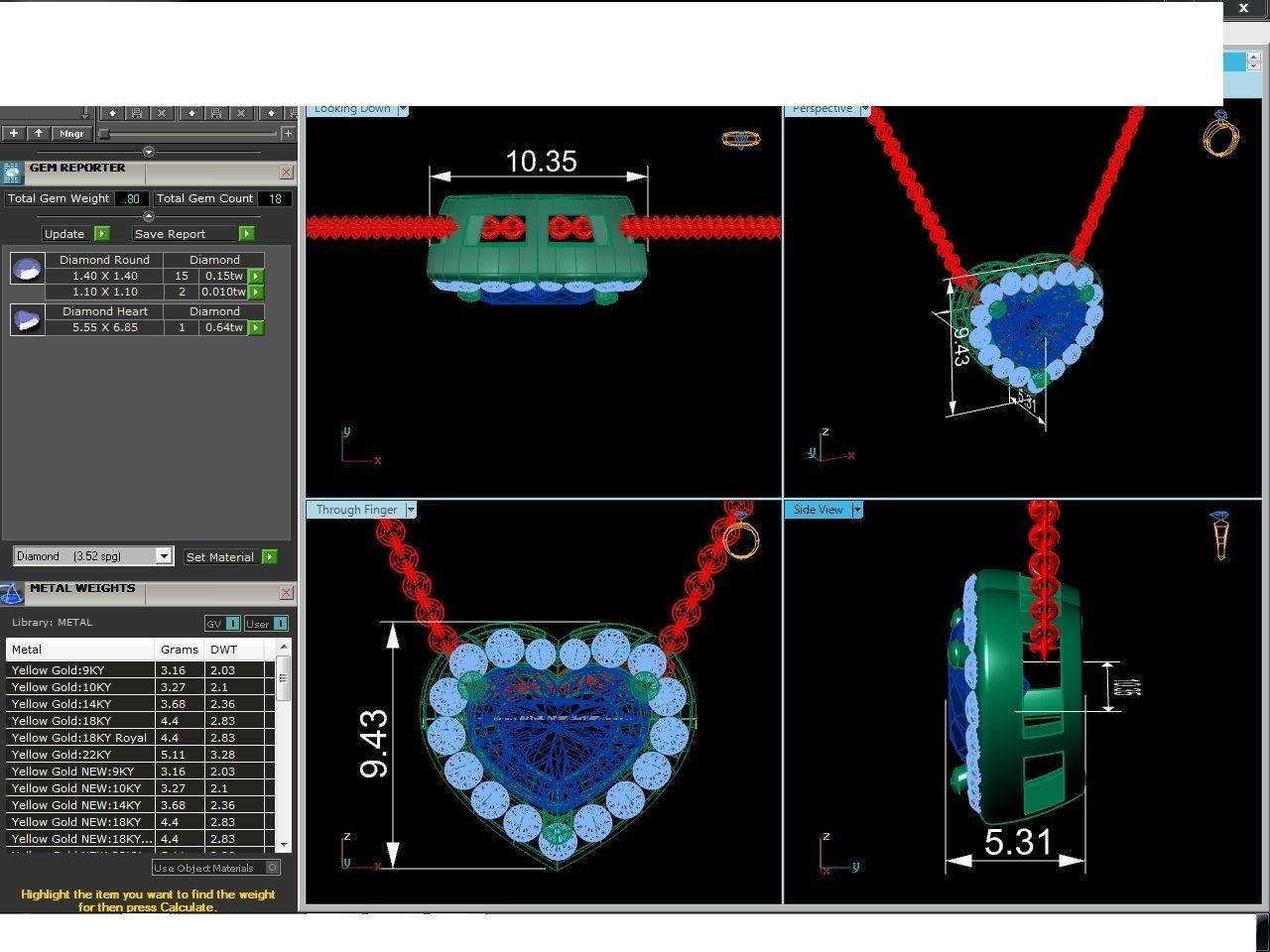The height and width of the screenshot is (952, 1270).
Task: Click the plus button at the slider's end
Action: pos(288,133)
